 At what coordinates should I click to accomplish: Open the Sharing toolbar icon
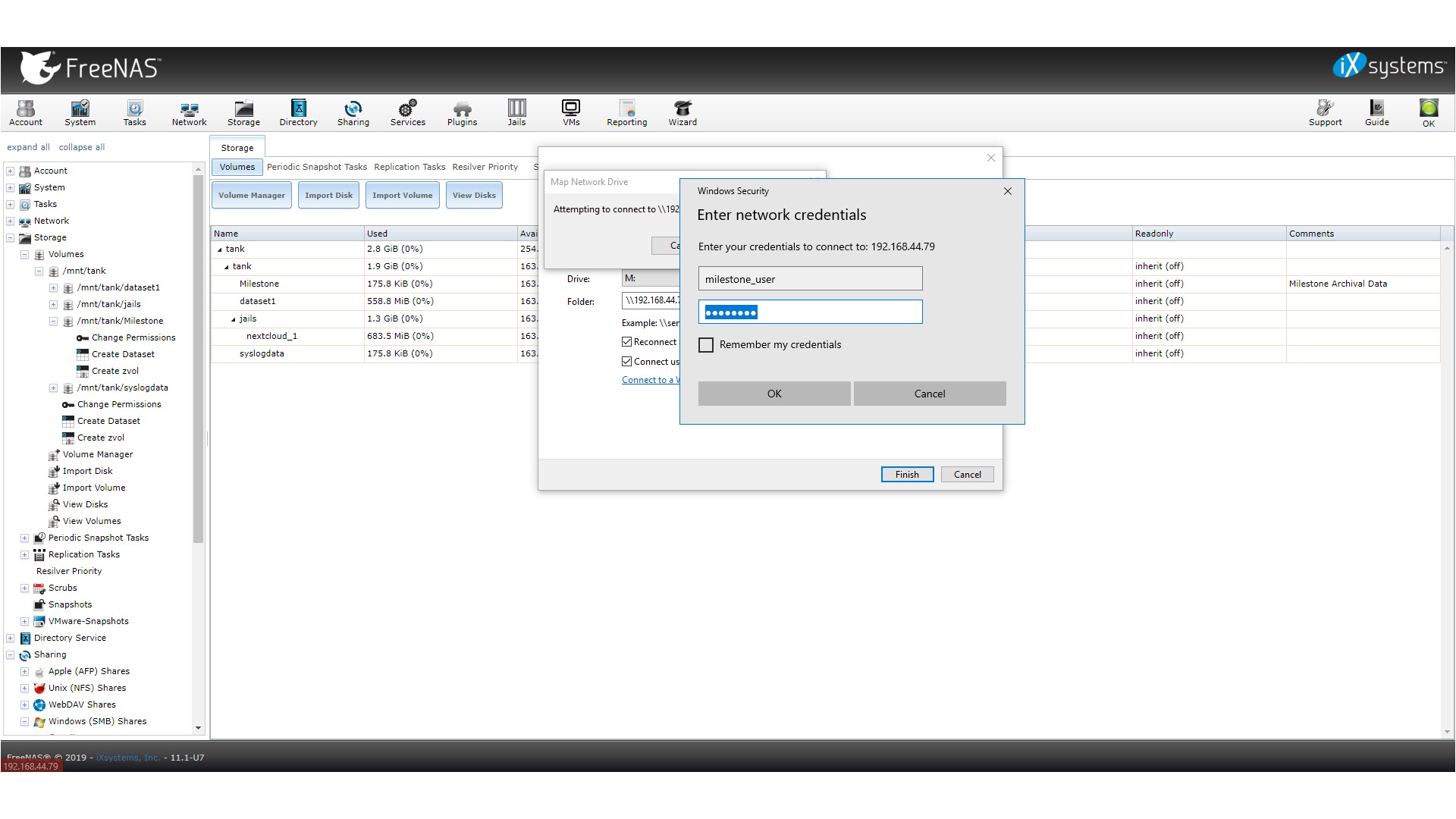click(353, 112)
